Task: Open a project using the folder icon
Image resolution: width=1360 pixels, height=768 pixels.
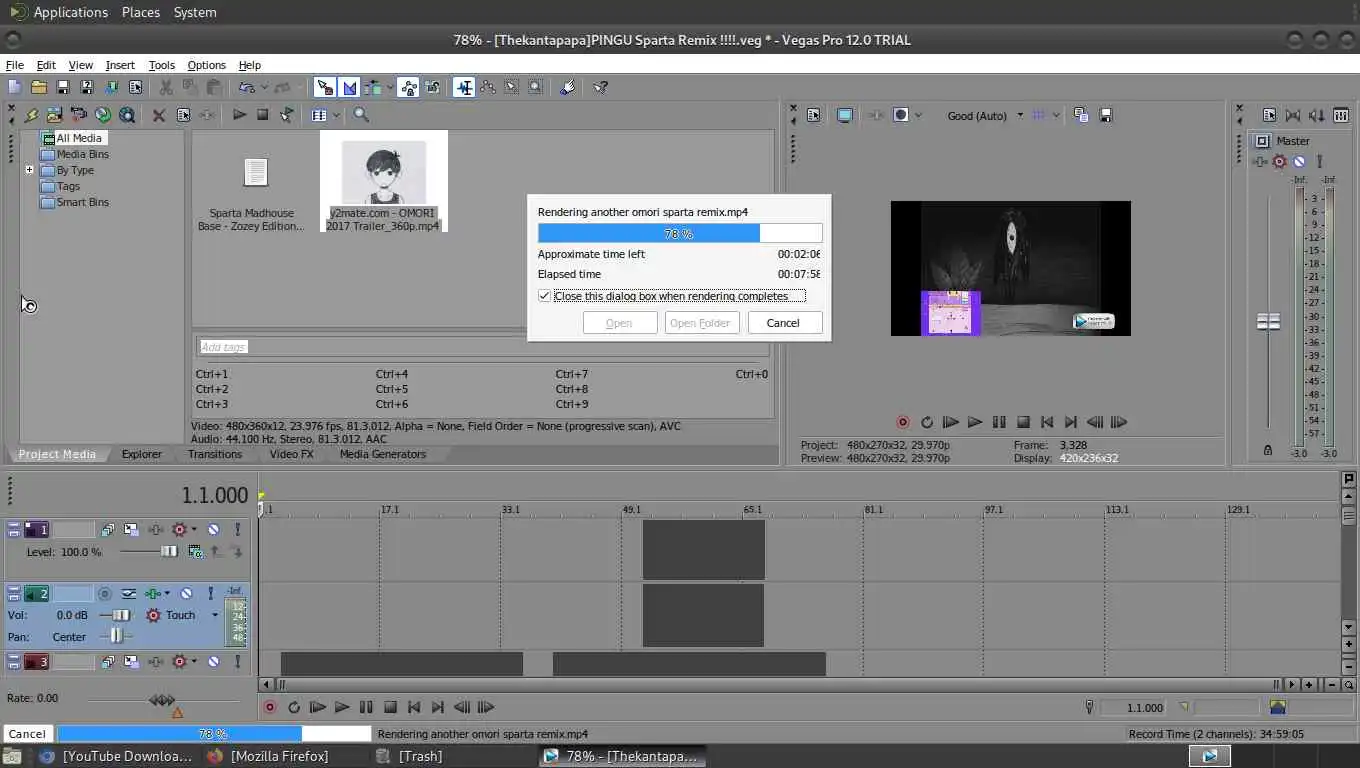Action: pos(39,87)
